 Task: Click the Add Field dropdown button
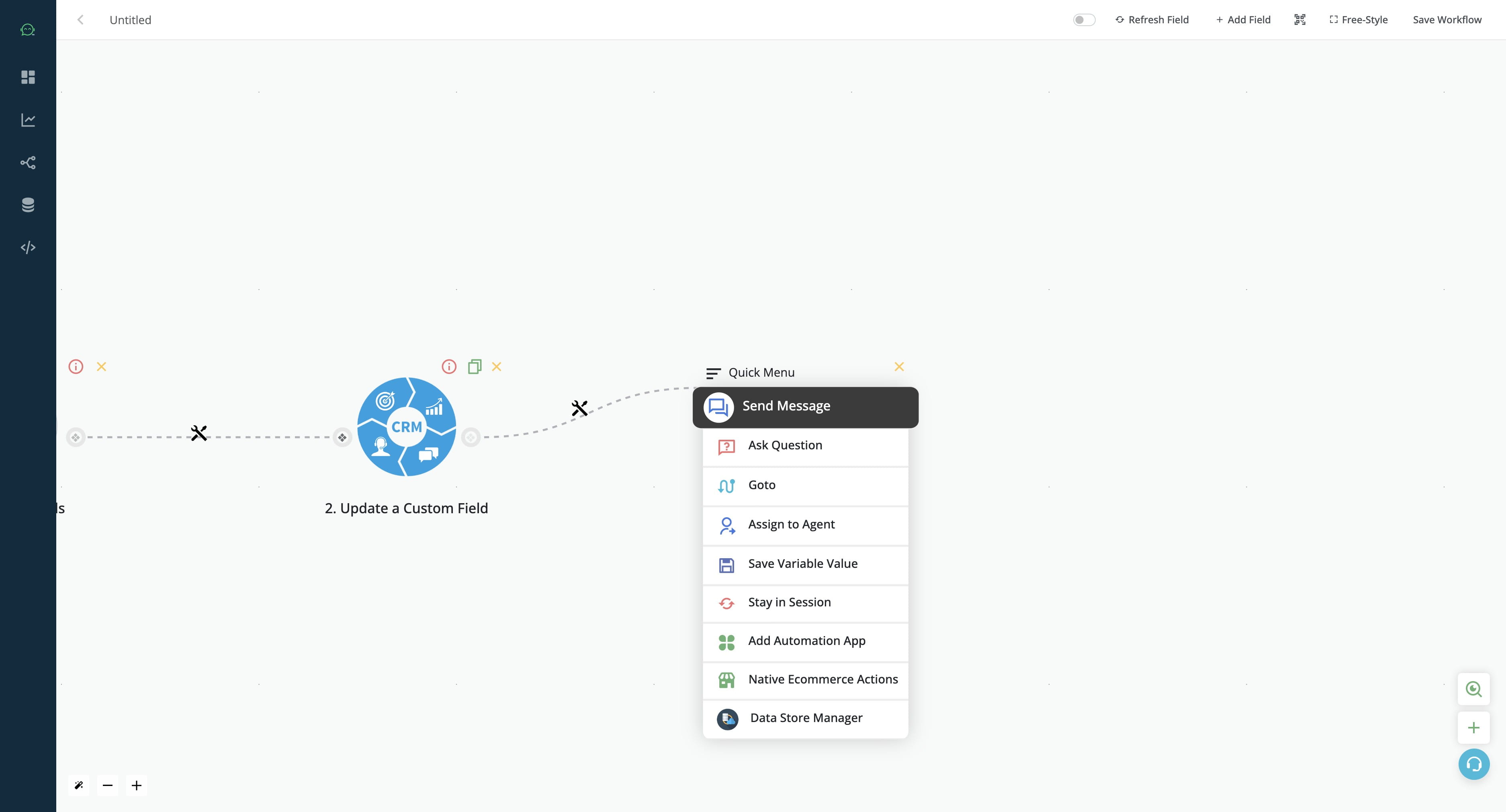click(x=1242, y=19)
